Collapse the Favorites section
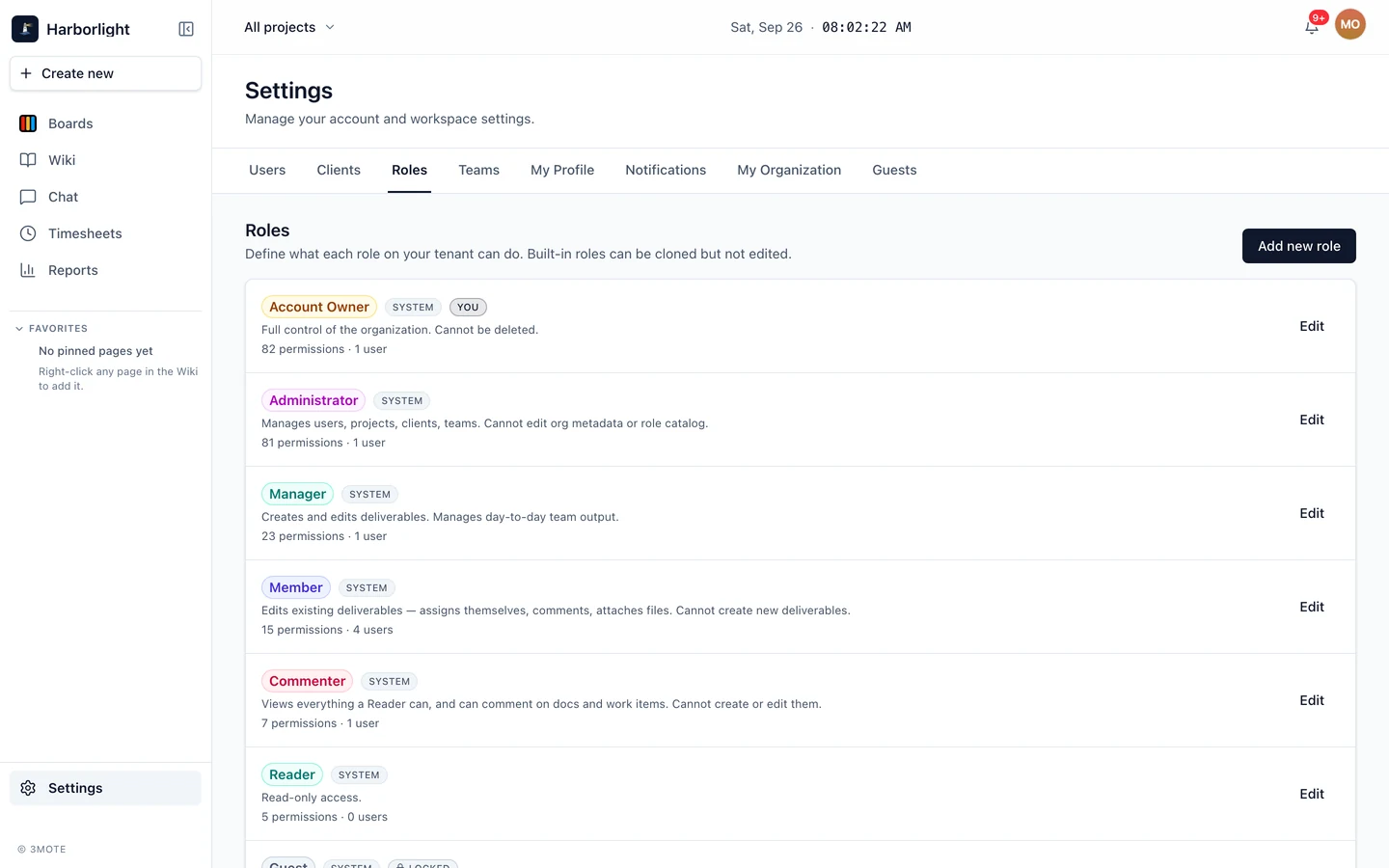Image resolution: width=1389 pixels, height=868 pixels. coord(52,328)
